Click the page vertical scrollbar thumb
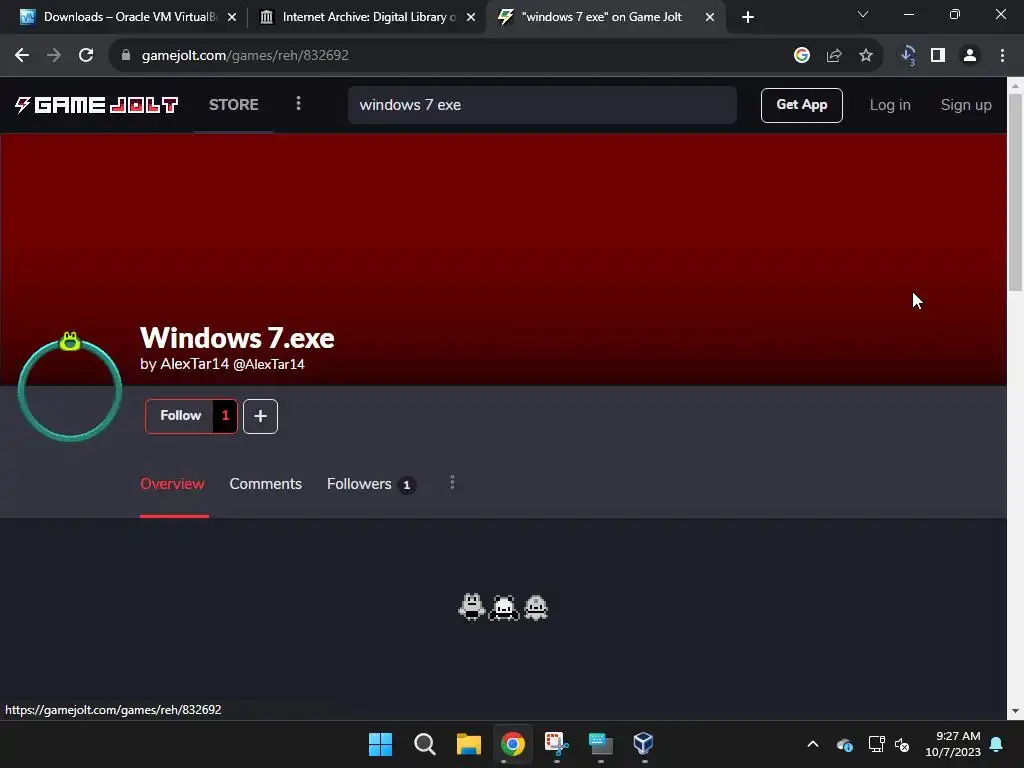The image size is (1024, 768). pyautogui.click(x=1016, y=192)
